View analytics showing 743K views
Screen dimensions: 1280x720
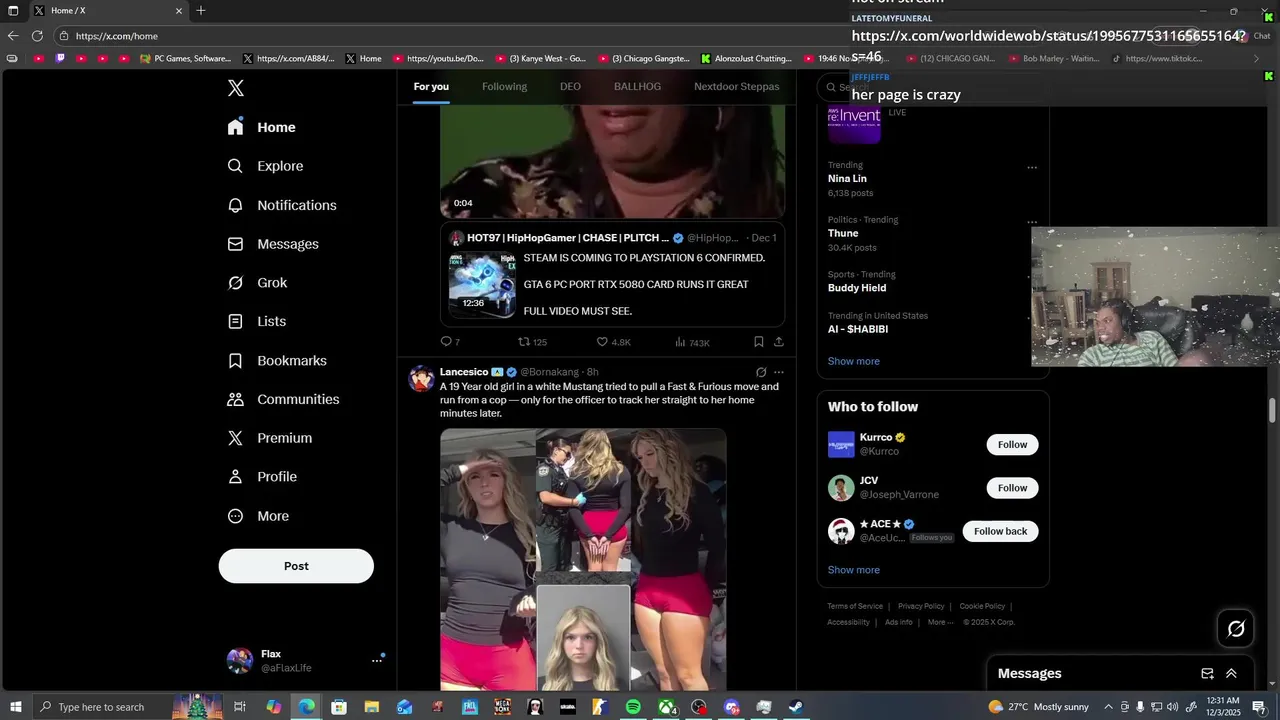pyautogui.click(x=692, y=342)
